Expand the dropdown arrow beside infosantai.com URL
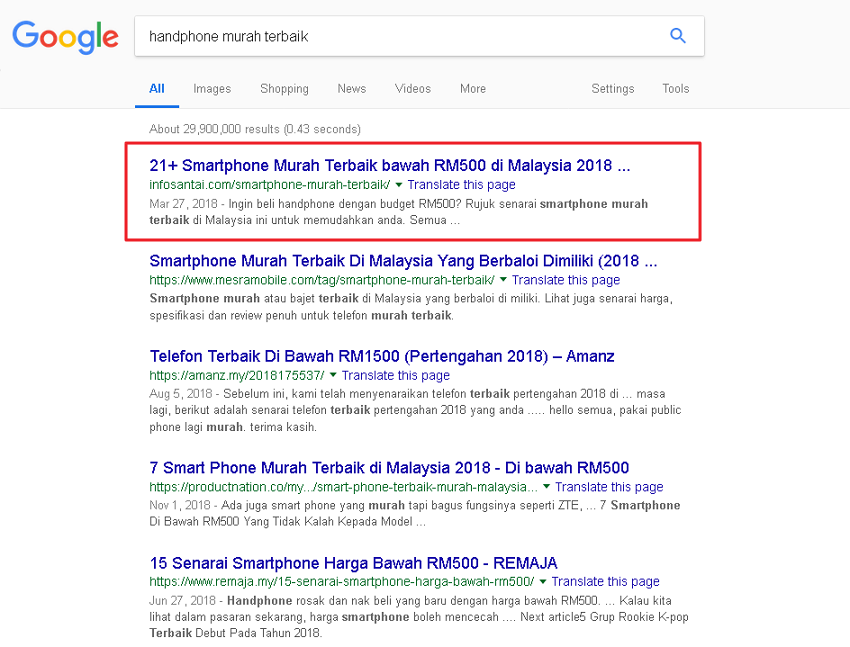The image size is (850, 647). 399,185
